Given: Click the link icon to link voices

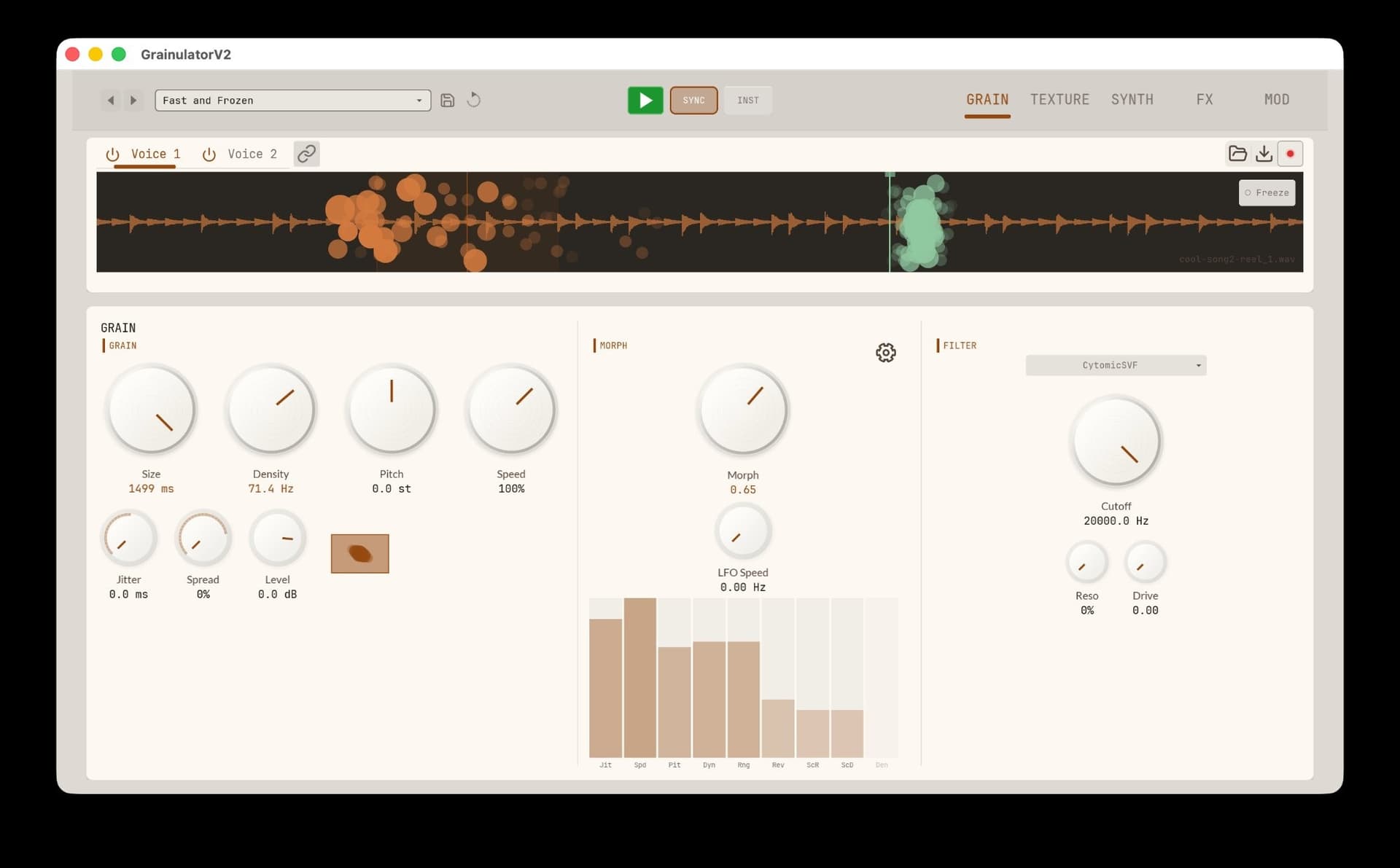Looking at the screenshot, I should click(306, 153).
